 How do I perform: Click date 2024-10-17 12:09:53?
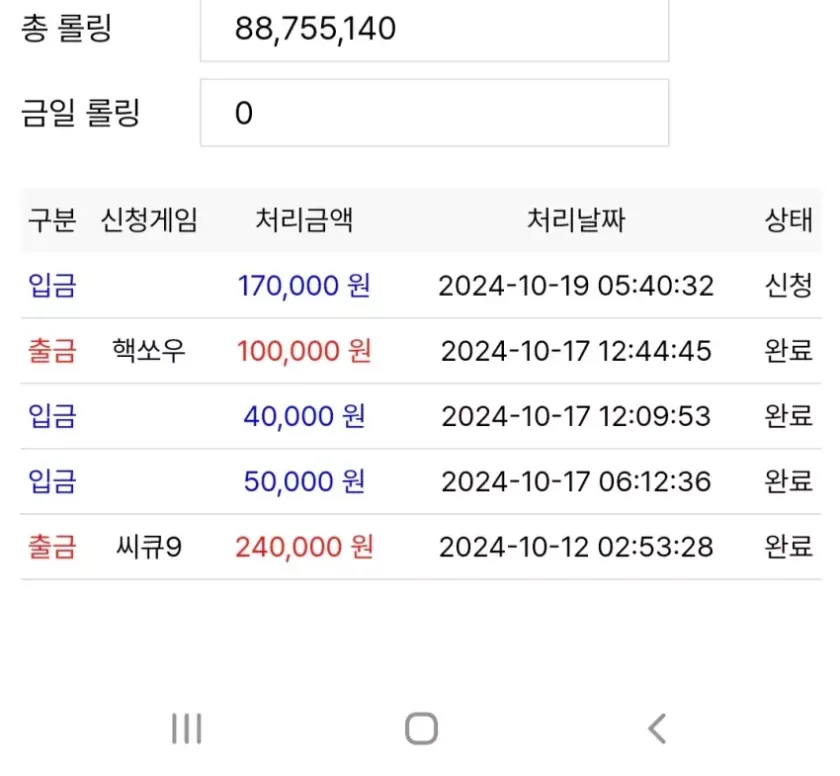coord(576,416)
